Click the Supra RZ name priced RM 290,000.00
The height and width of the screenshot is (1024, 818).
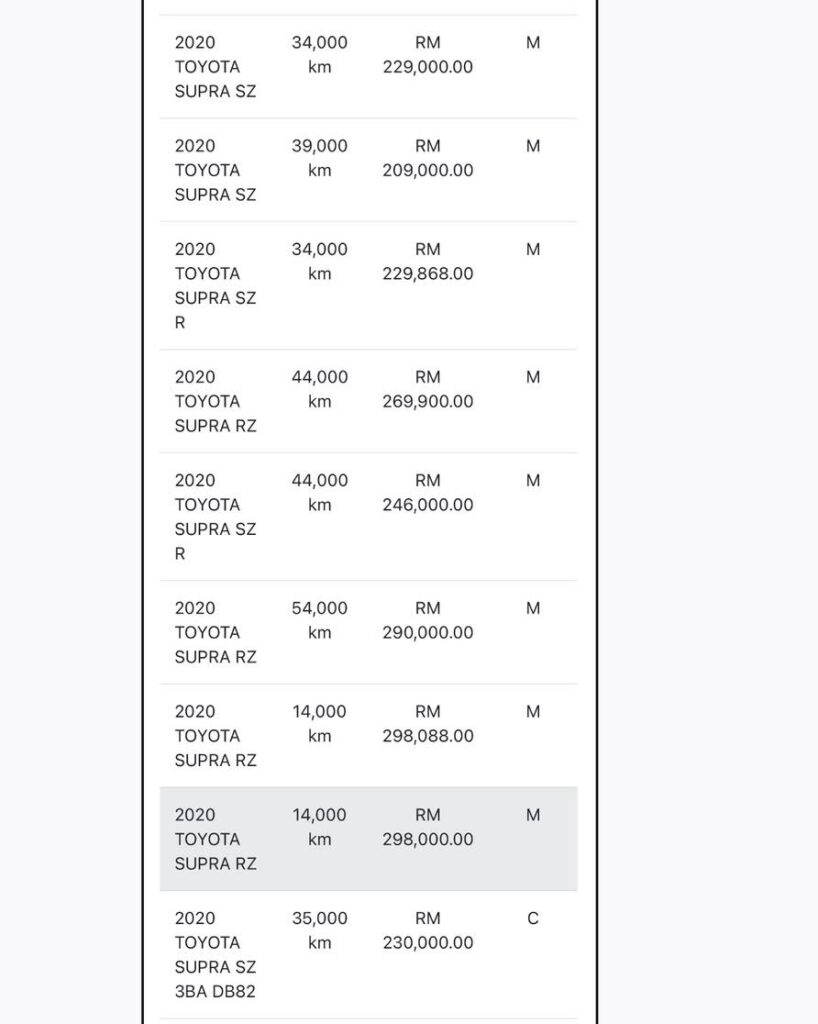tap(215, 632)
